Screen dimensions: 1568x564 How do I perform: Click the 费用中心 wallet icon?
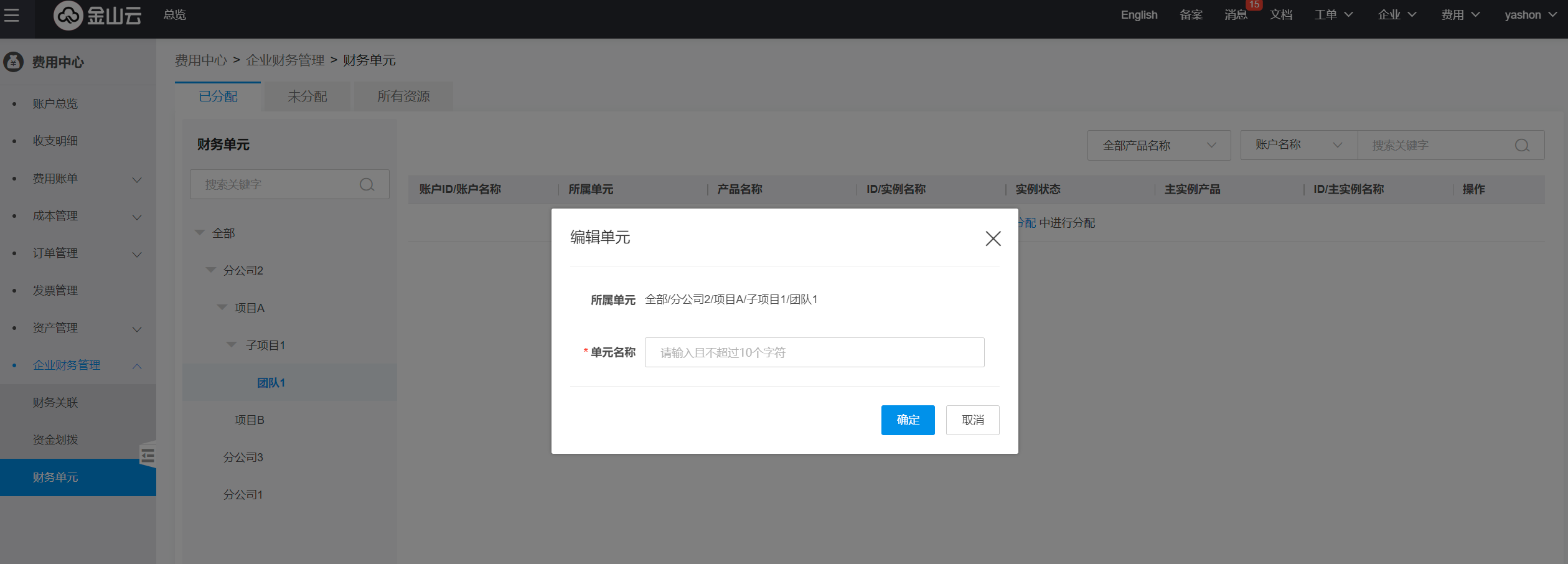click(x=13, y=62)
